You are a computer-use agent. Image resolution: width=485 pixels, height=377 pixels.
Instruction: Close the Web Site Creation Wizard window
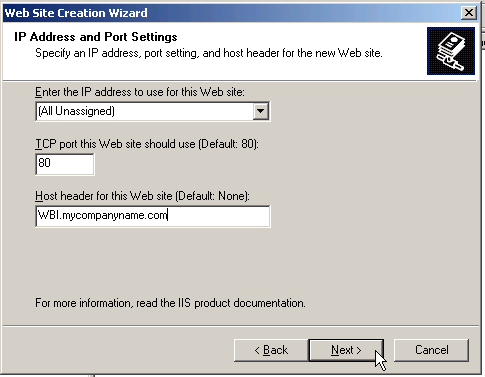click(x=469, y=13)
